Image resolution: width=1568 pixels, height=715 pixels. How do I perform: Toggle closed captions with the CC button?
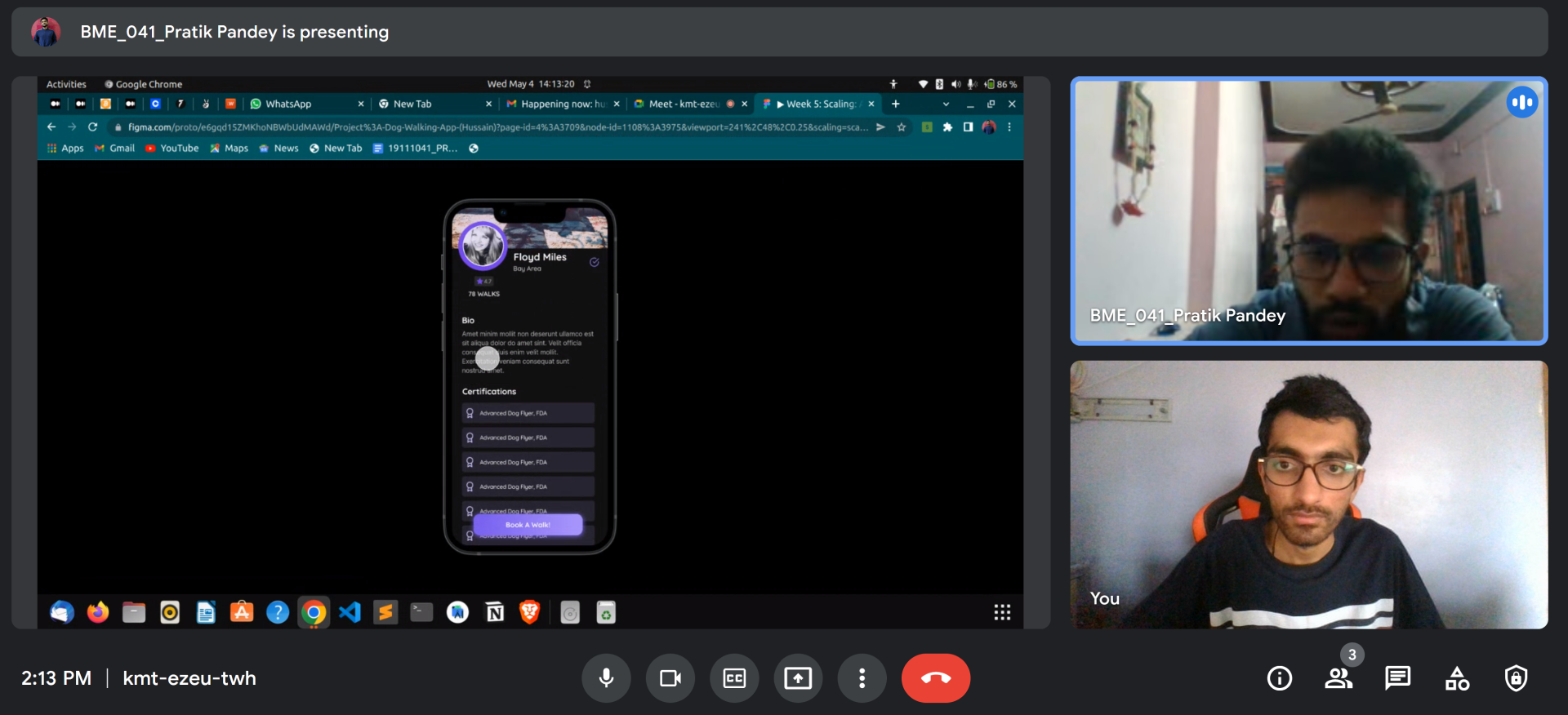point(734,678)
